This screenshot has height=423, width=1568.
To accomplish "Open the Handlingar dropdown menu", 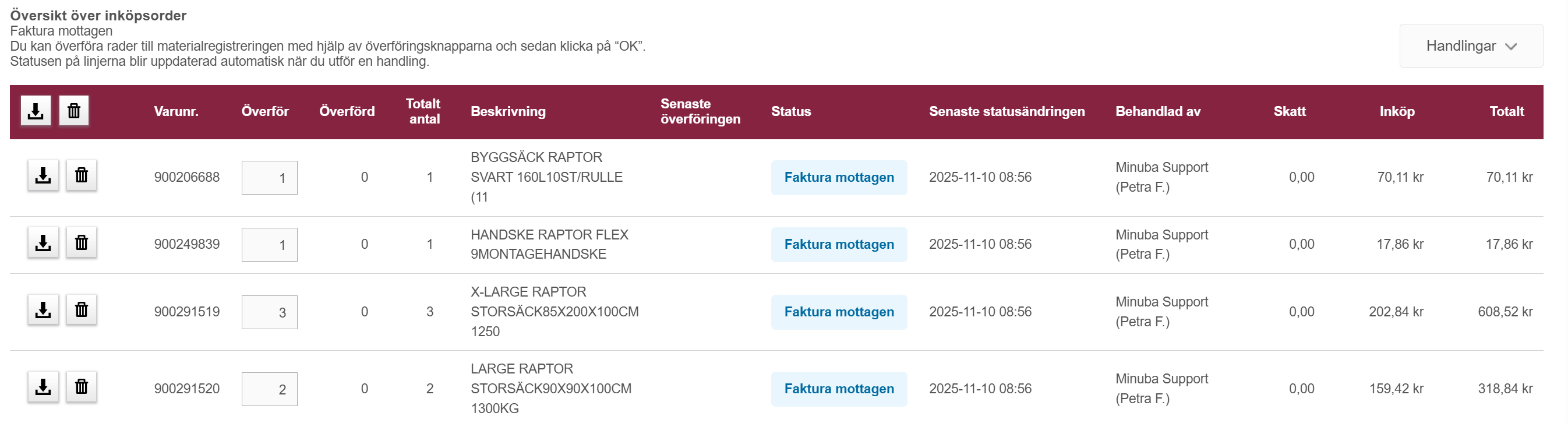I will pos(1470,46).
